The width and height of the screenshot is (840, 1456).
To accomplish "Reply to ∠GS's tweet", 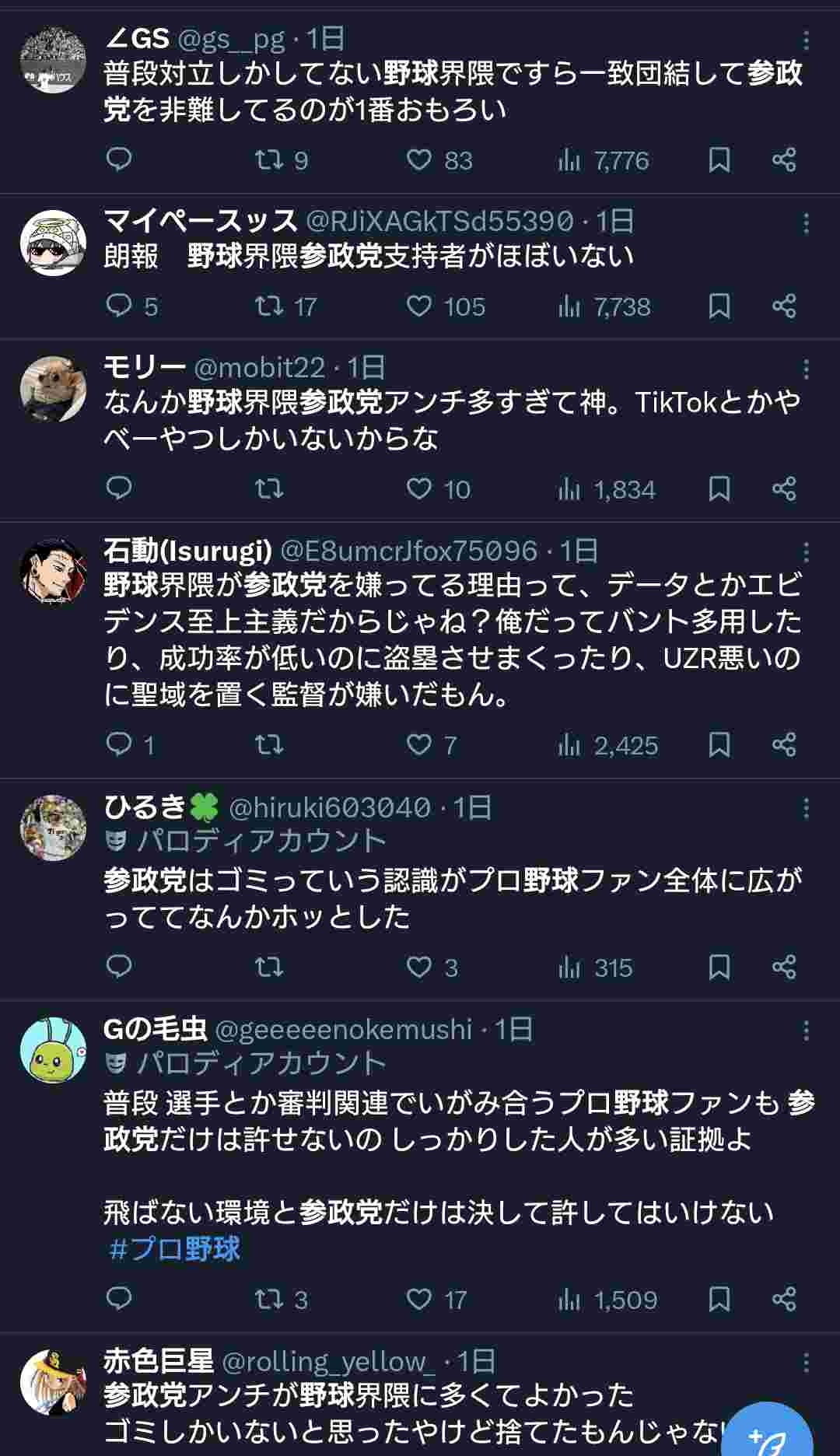I will 119,159.
